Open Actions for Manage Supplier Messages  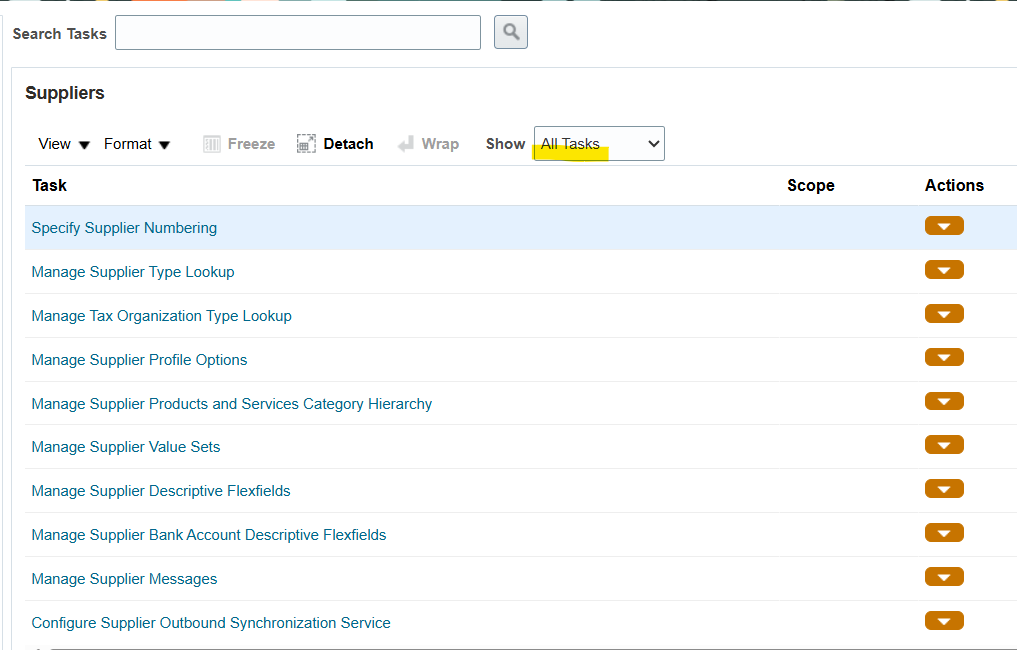[x=944, y=577]
